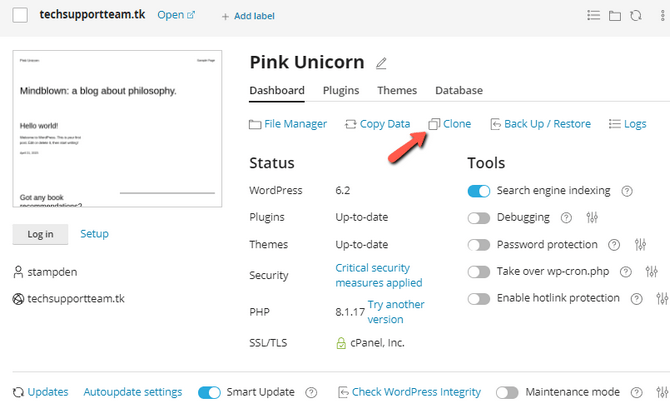Click the Copy Data icon
The height and width of the screenshot is (404, 670).
(x=350, y=124)
